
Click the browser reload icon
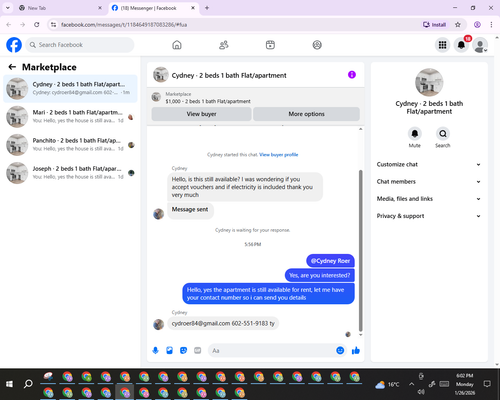[x=37, y=25]
